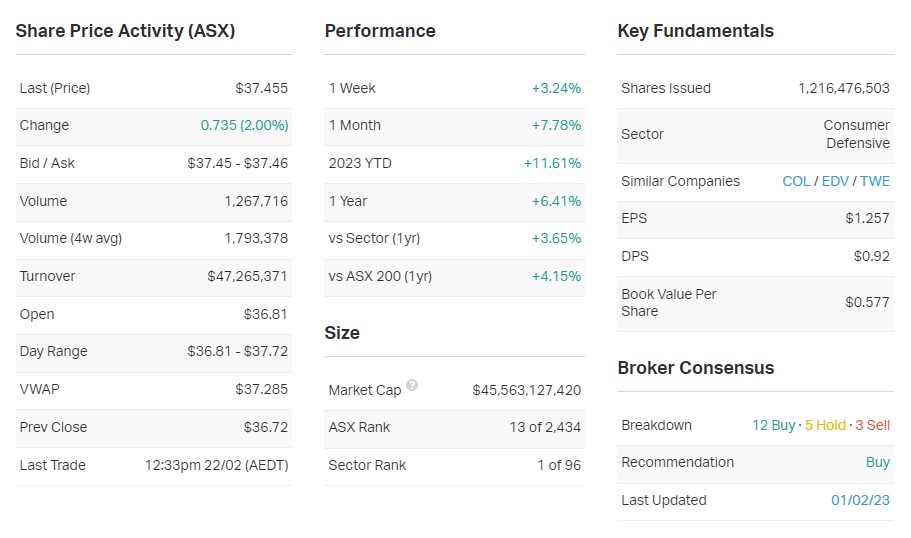Click the Broker Consensus heading
911x538 pixels.
(695, 368)
